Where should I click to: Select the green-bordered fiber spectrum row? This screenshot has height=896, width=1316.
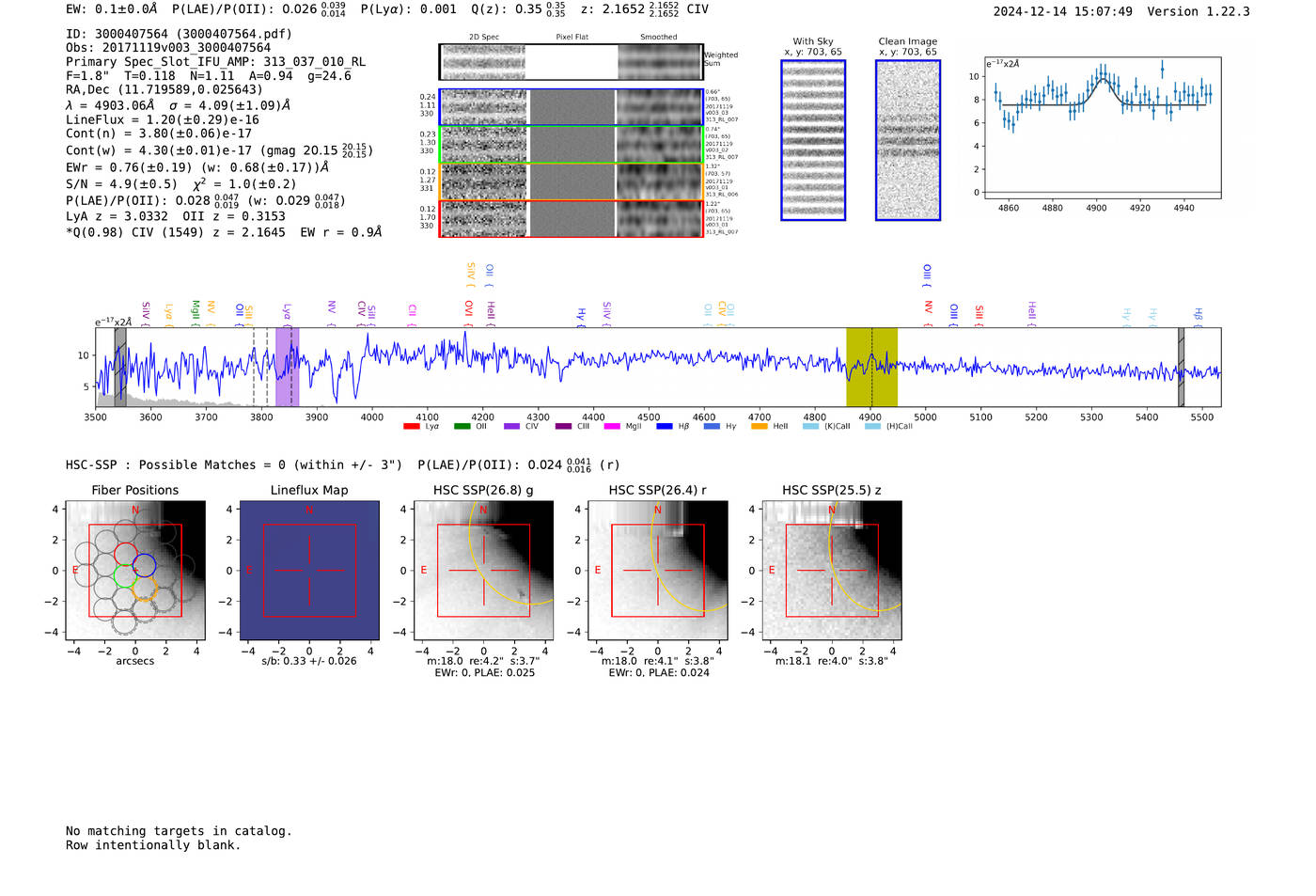point(571,145)
